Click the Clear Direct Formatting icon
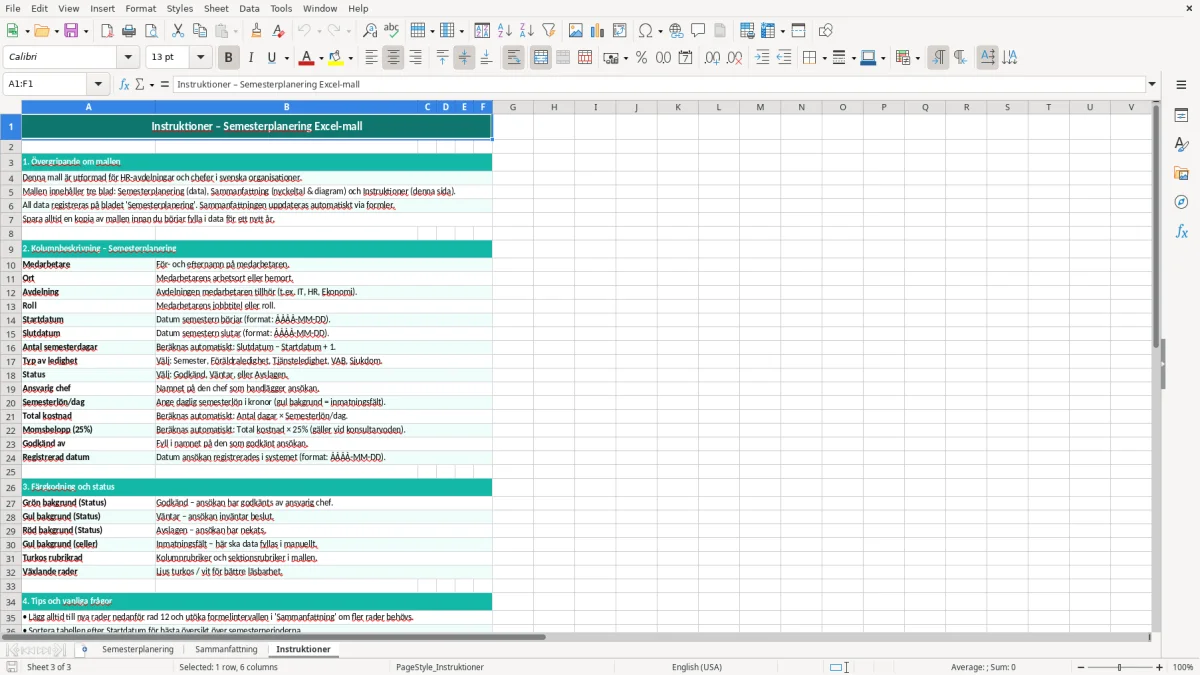 [x=279, y=31]
